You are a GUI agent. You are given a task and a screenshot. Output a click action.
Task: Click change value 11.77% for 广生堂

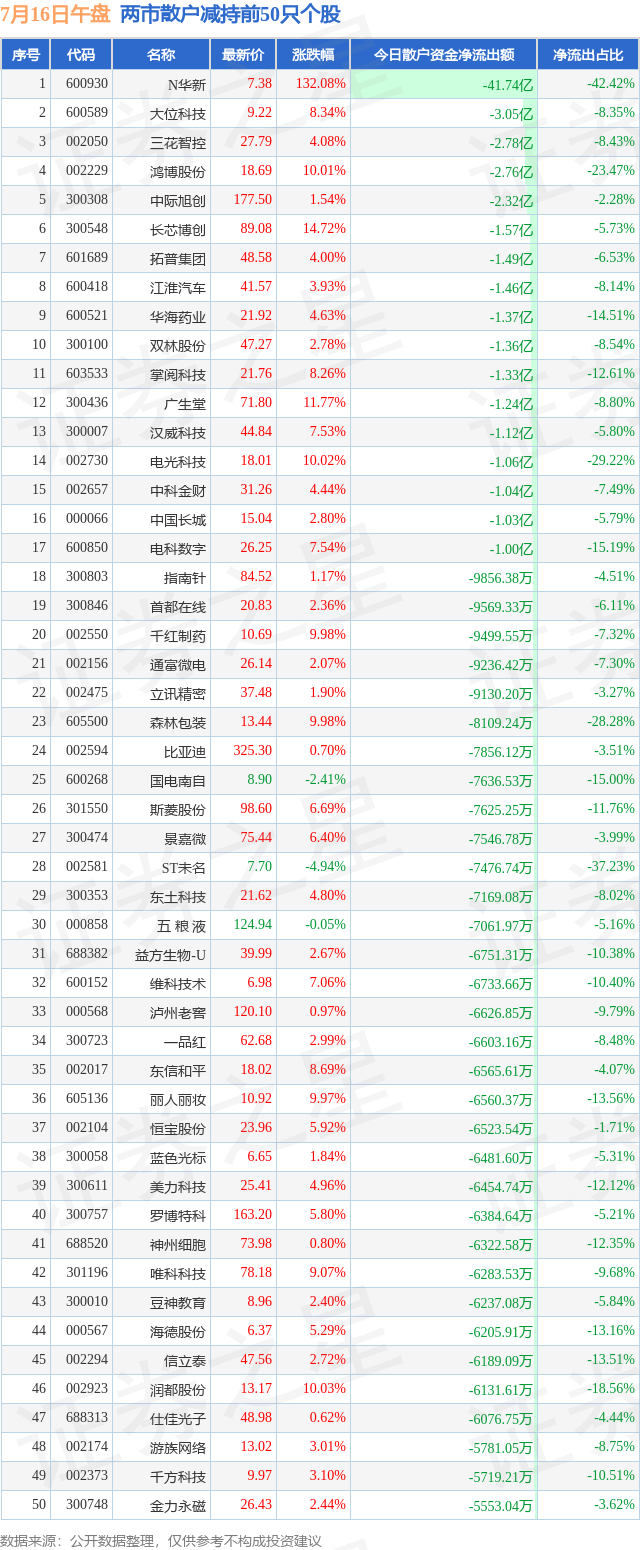click(x=325, y=403)
